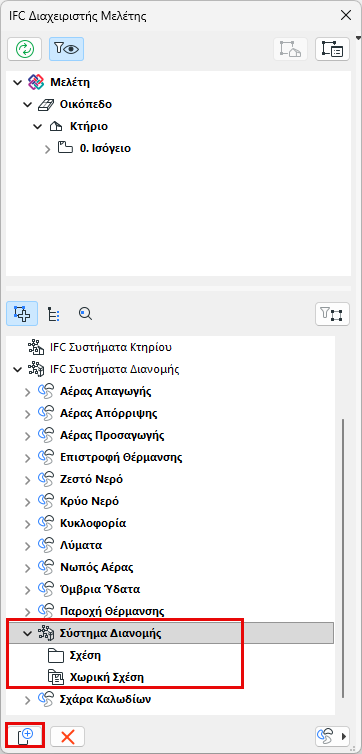362x754 pixels.
Task: Select the Αέρας Προσαγωγής label
Action: tap(112, 435)
